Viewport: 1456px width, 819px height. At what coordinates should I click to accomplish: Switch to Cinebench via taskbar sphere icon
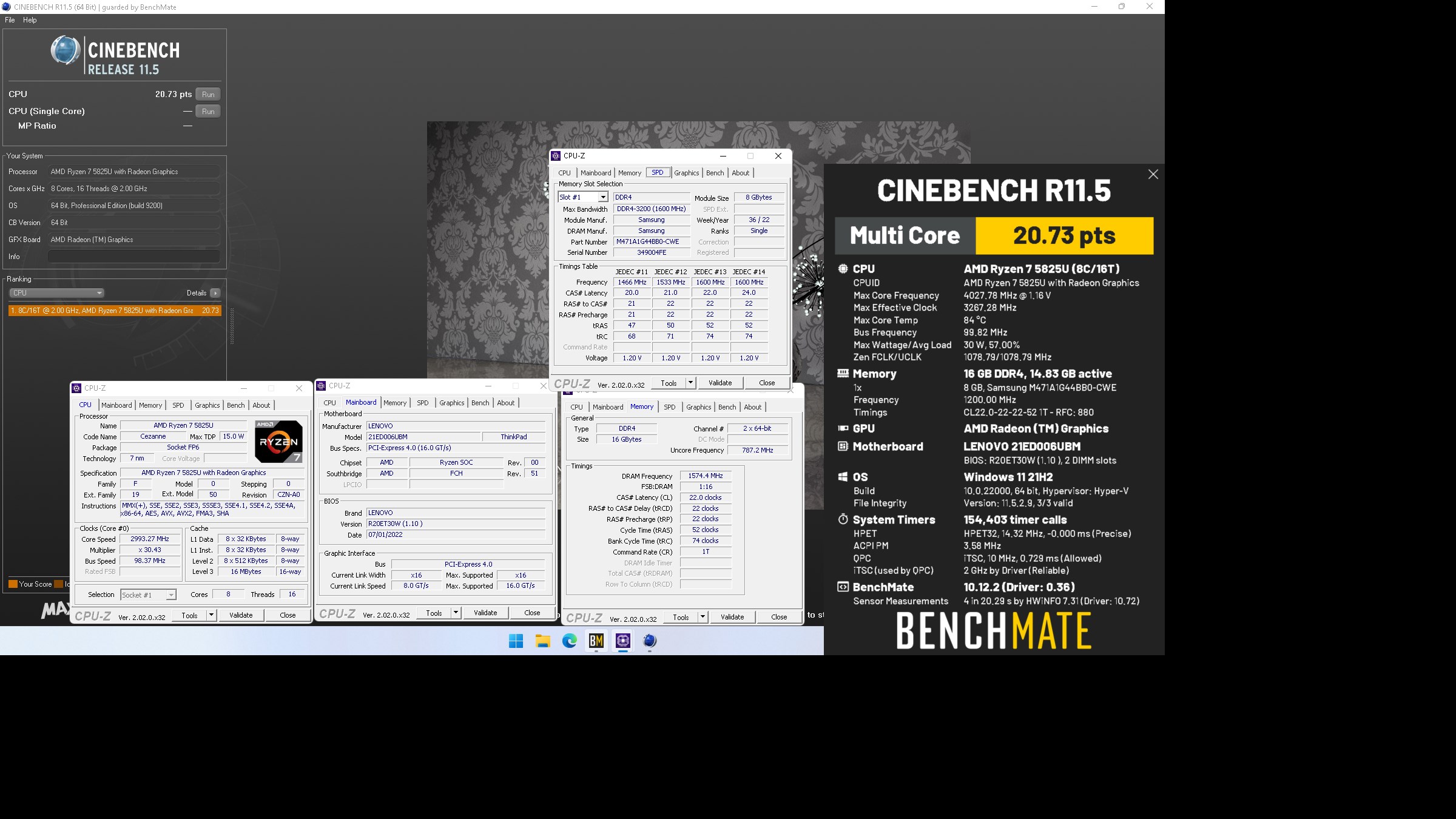click(x=650, y=641)
